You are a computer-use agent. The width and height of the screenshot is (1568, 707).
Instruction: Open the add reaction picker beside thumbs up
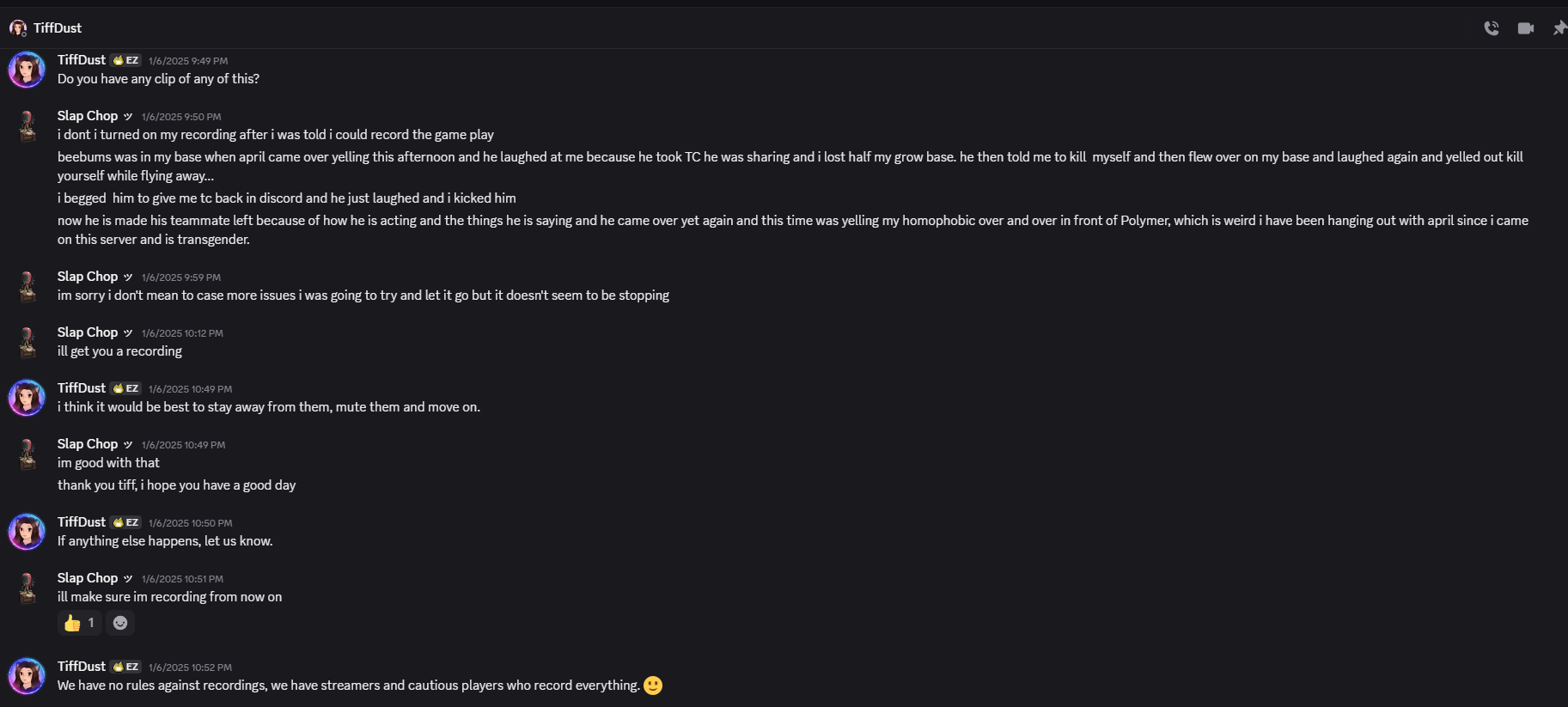click(120, 623)
